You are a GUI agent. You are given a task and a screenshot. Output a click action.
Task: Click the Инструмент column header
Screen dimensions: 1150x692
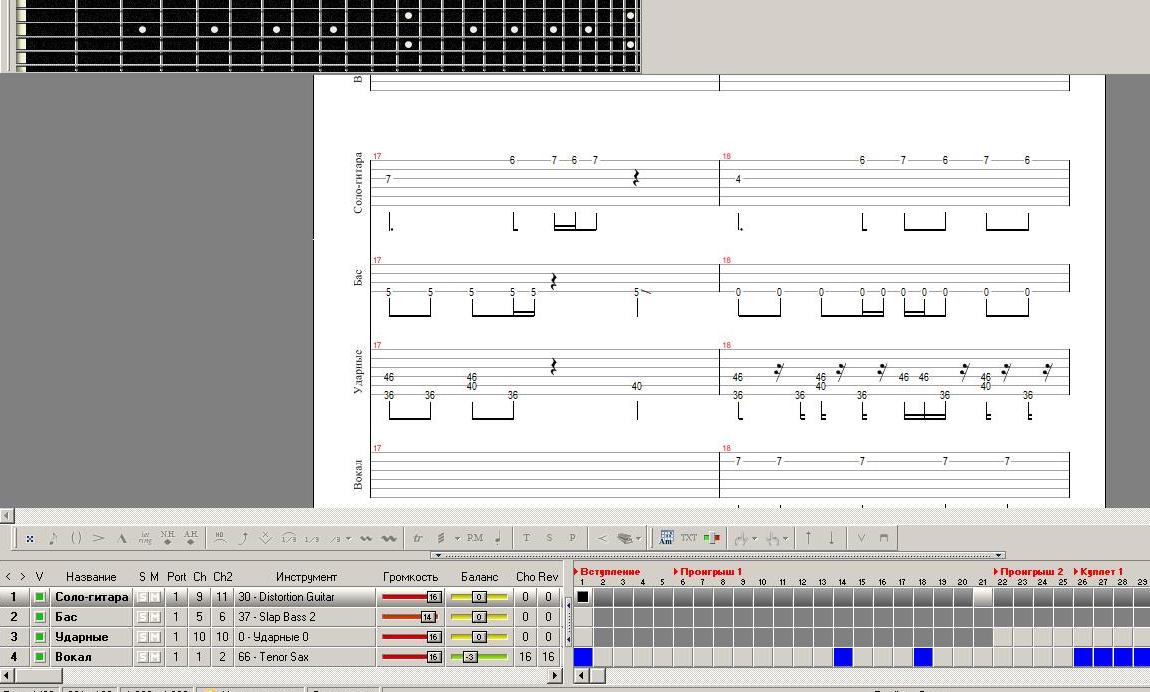tap(307, 577)
